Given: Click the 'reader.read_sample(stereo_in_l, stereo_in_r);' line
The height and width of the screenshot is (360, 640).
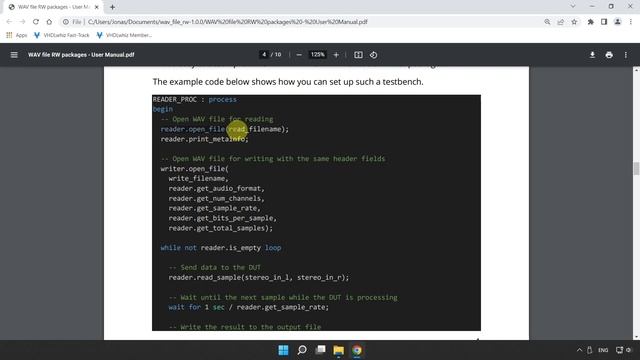Looking at the screenshot, I should pos(259,278).
